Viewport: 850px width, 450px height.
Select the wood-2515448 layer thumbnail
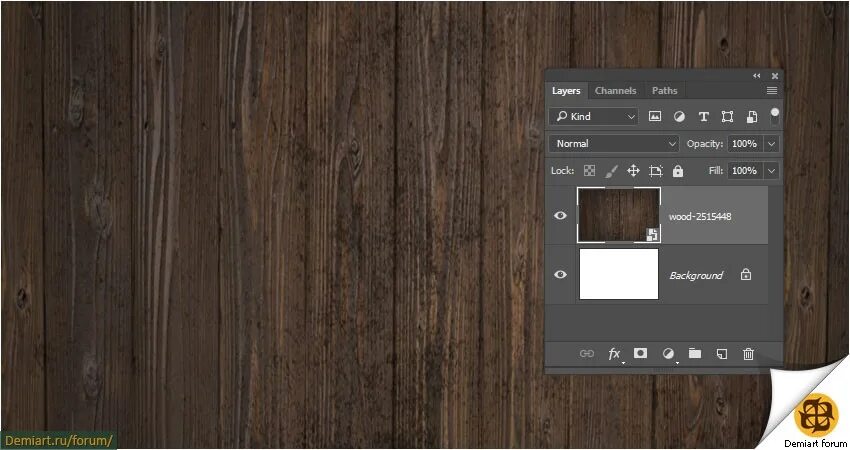619,215
